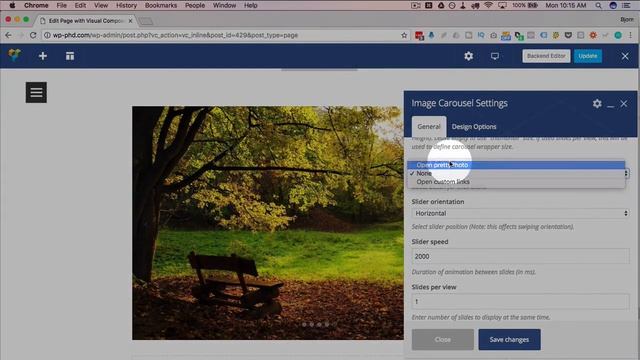Click the Slider speed field with 2000

520,256
